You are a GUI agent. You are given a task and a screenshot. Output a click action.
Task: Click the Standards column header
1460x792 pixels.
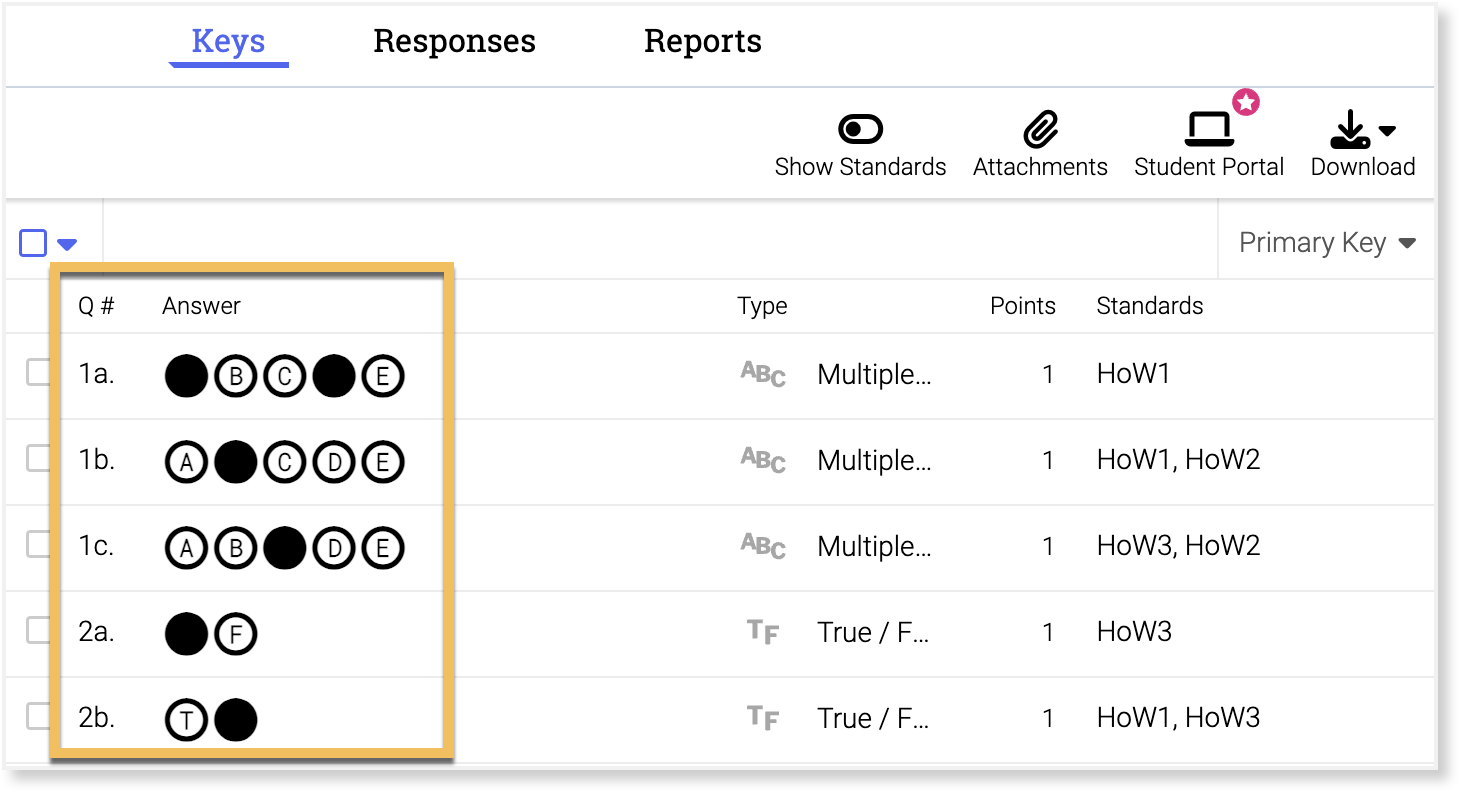(x=1149, y=306)
